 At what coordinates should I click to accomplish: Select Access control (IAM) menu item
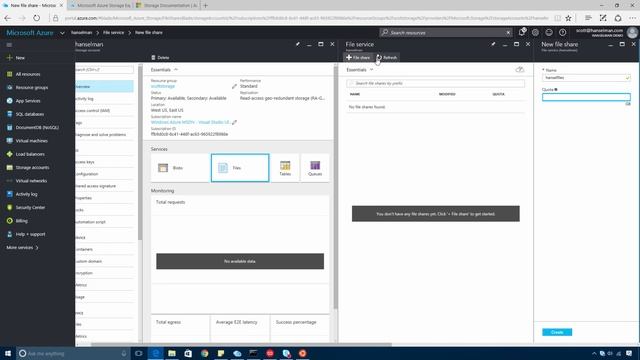[104, 111]
